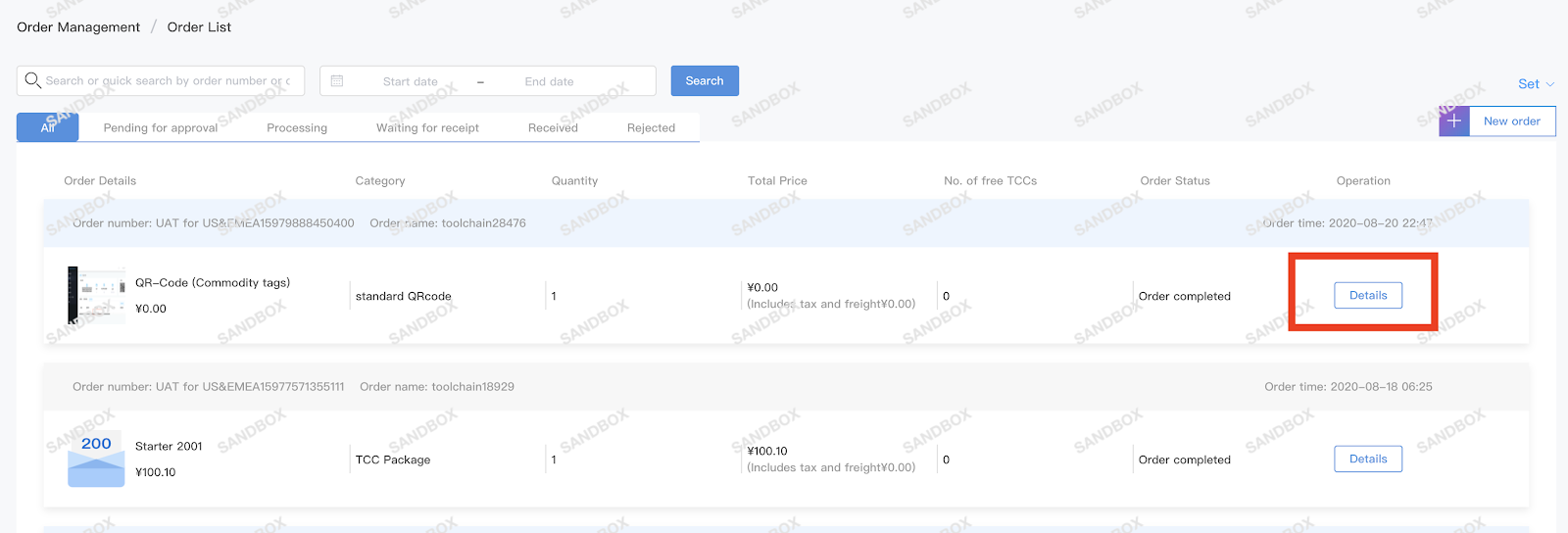Click the magnifier icon in search box
This screenshot has height=533, width=1568.
(x=33, y=80)
